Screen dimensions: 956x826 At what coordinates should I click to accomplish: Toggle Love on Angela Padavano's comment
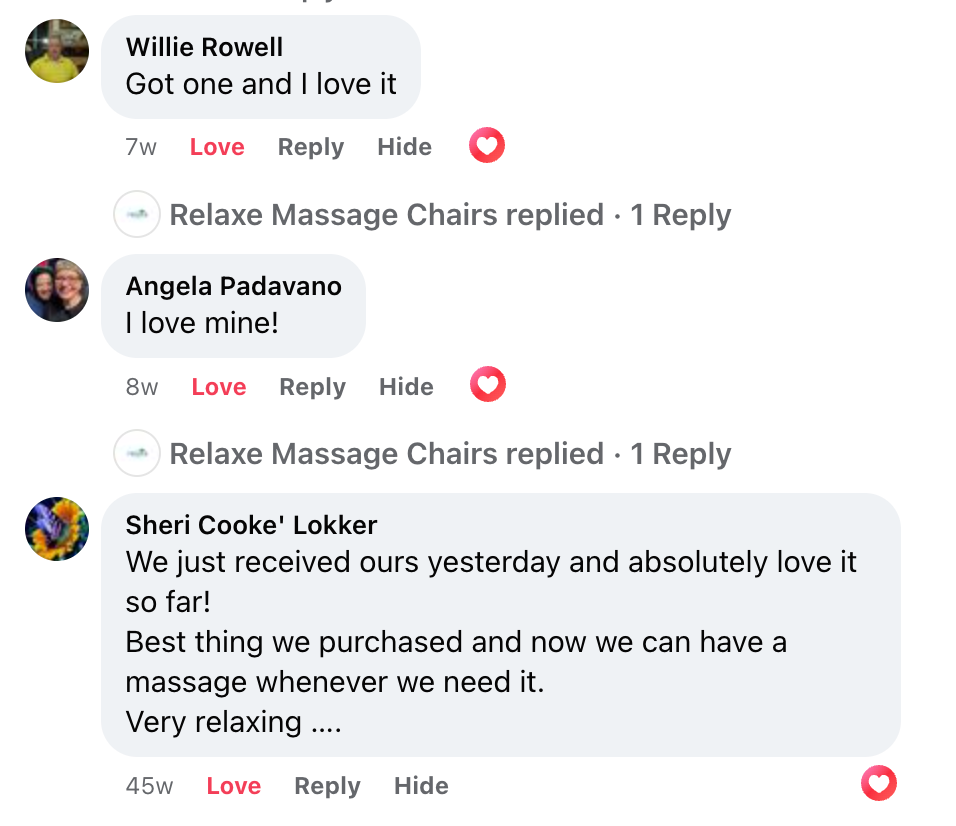coord(219,387)
